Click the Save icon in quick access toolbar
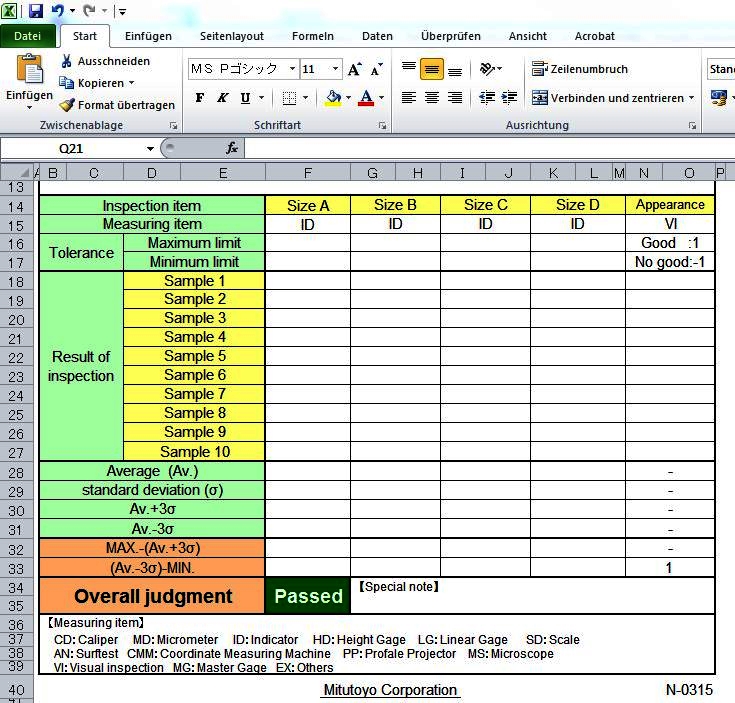The image size is (735, 703). click(36, 10)
